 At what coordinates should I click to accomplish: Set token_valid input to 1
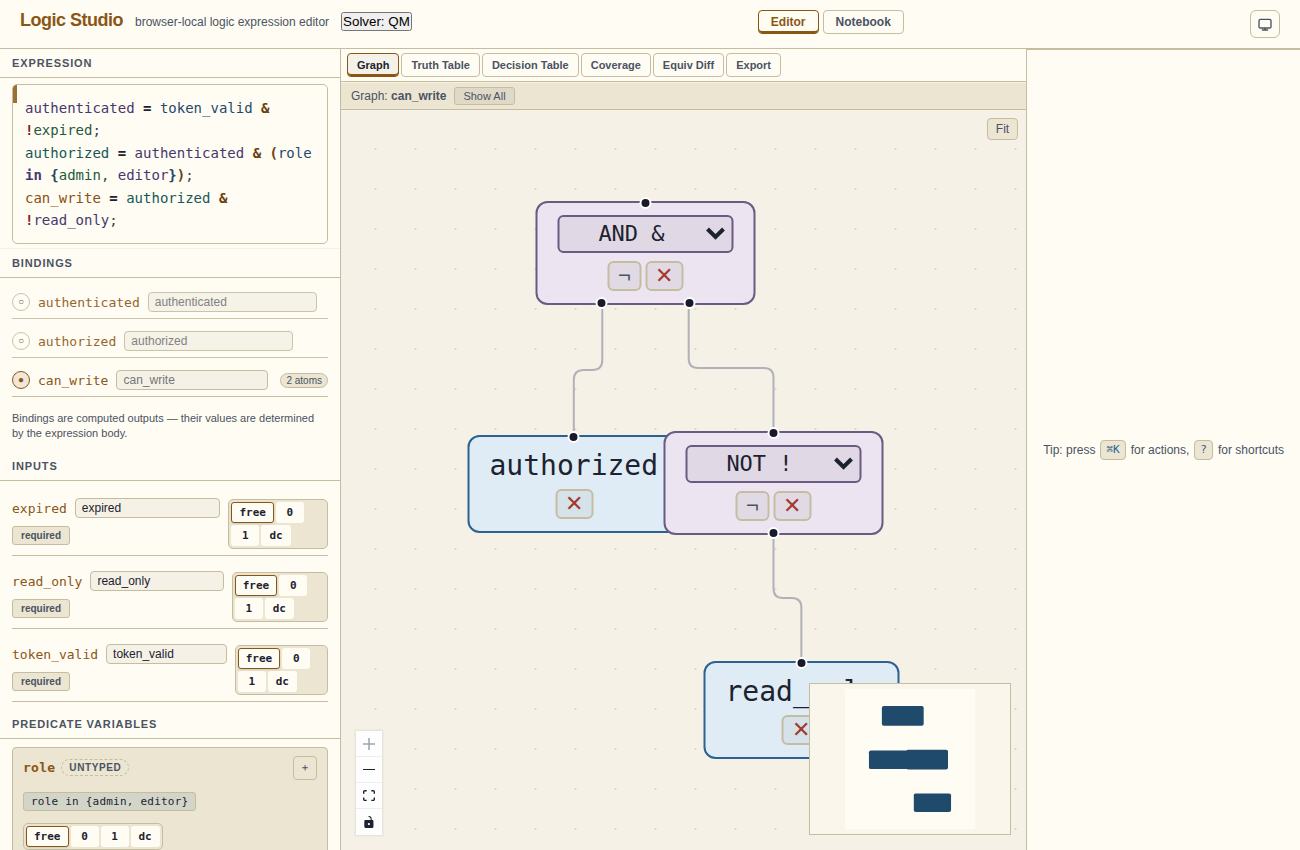251,681
